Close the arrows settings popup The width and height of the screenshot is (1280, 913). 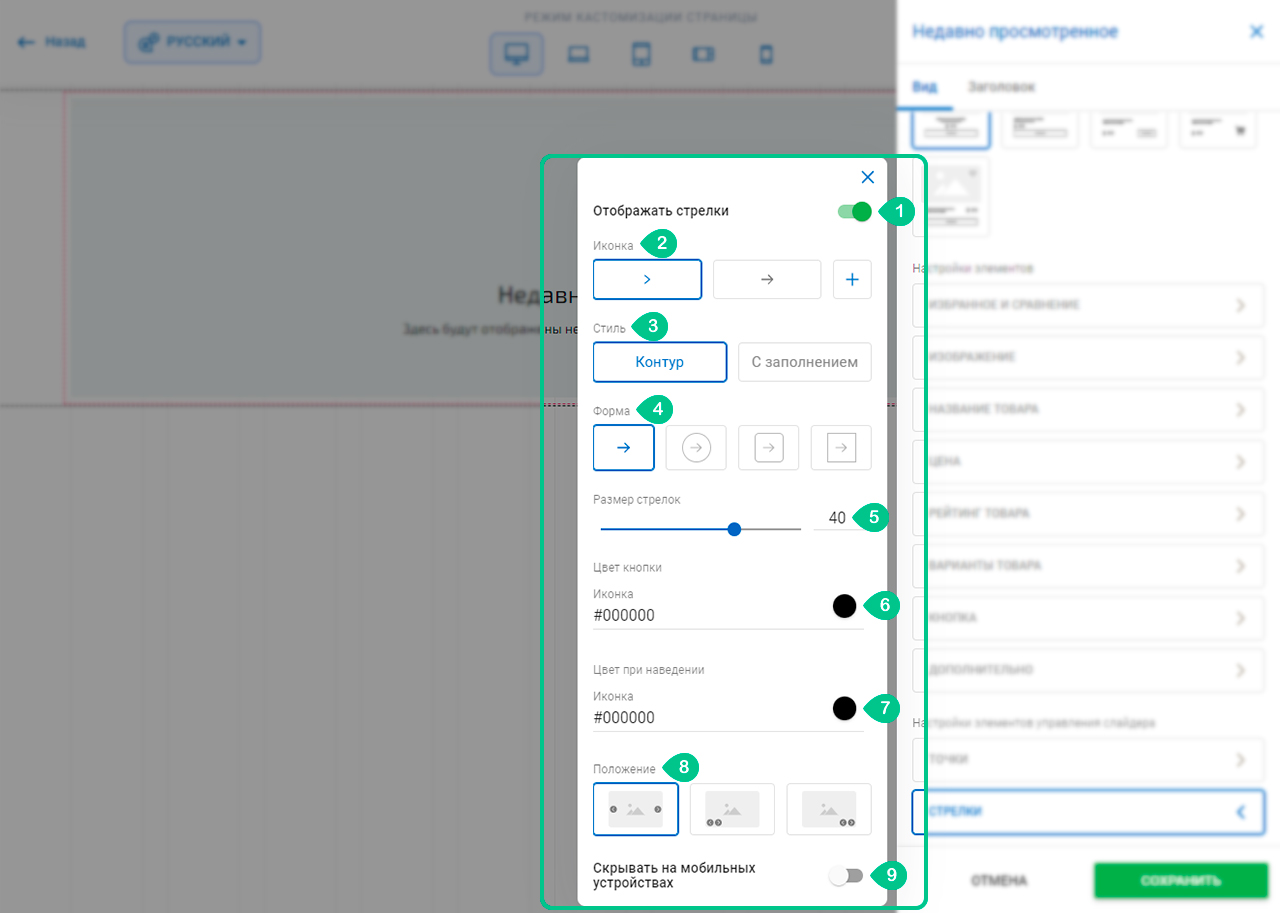(868, 177)
